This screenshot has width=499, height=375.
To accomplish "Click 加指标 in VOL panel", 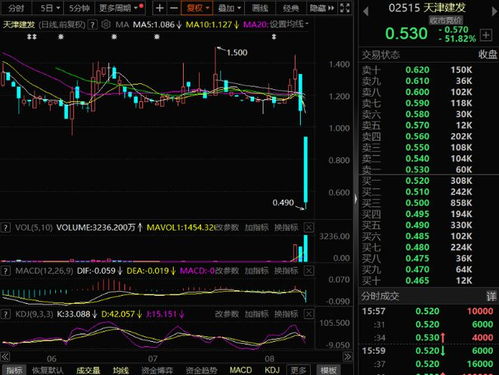I will (256, 228).
